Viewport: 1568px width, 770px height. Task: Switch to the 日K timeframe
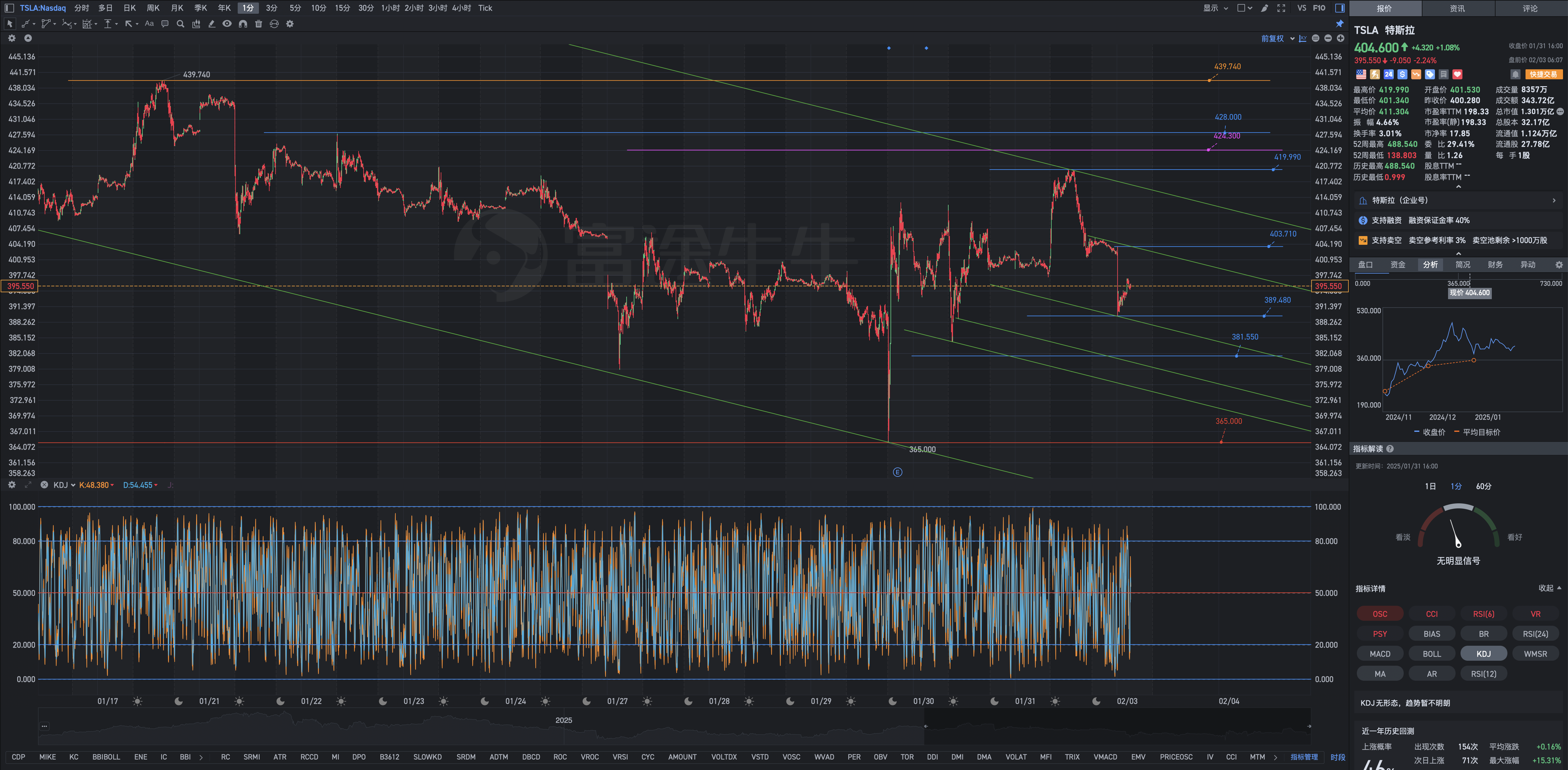[x=130, y=8]
